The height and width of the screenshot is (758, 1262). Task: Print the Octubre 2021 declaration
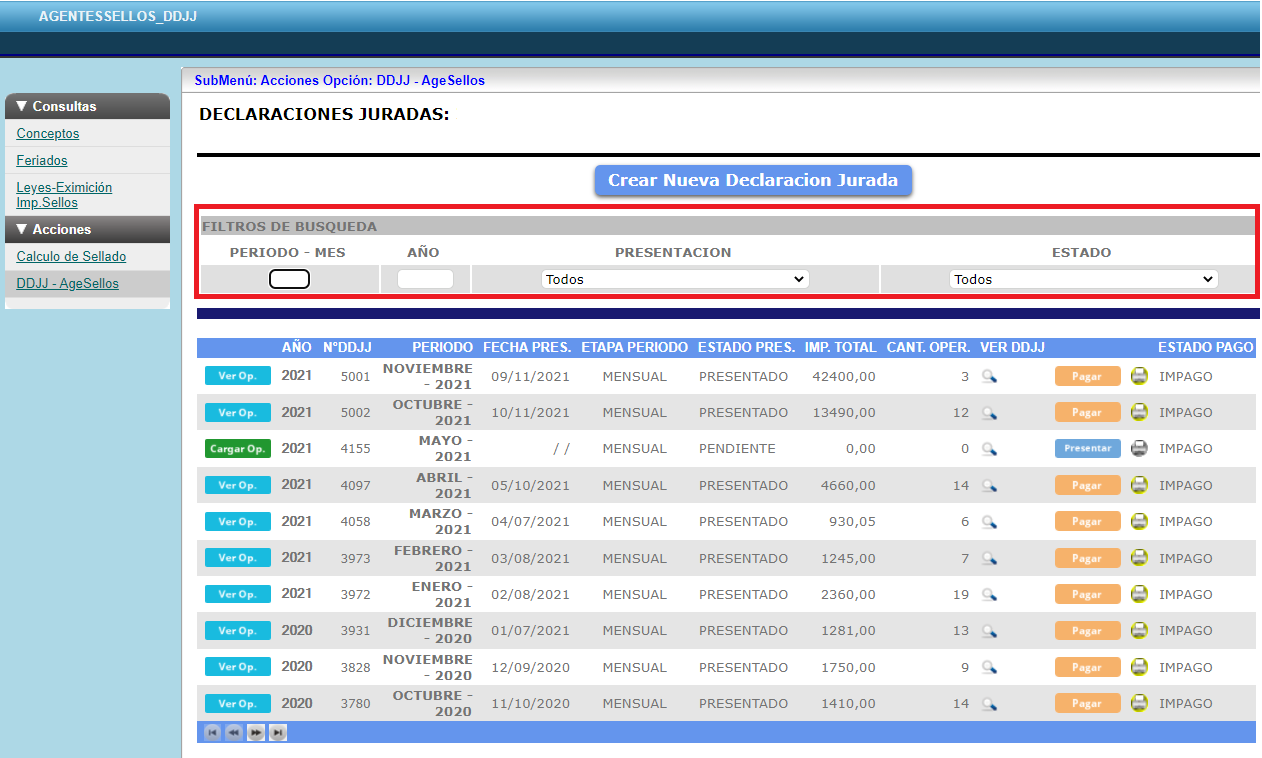point(1139,412)
